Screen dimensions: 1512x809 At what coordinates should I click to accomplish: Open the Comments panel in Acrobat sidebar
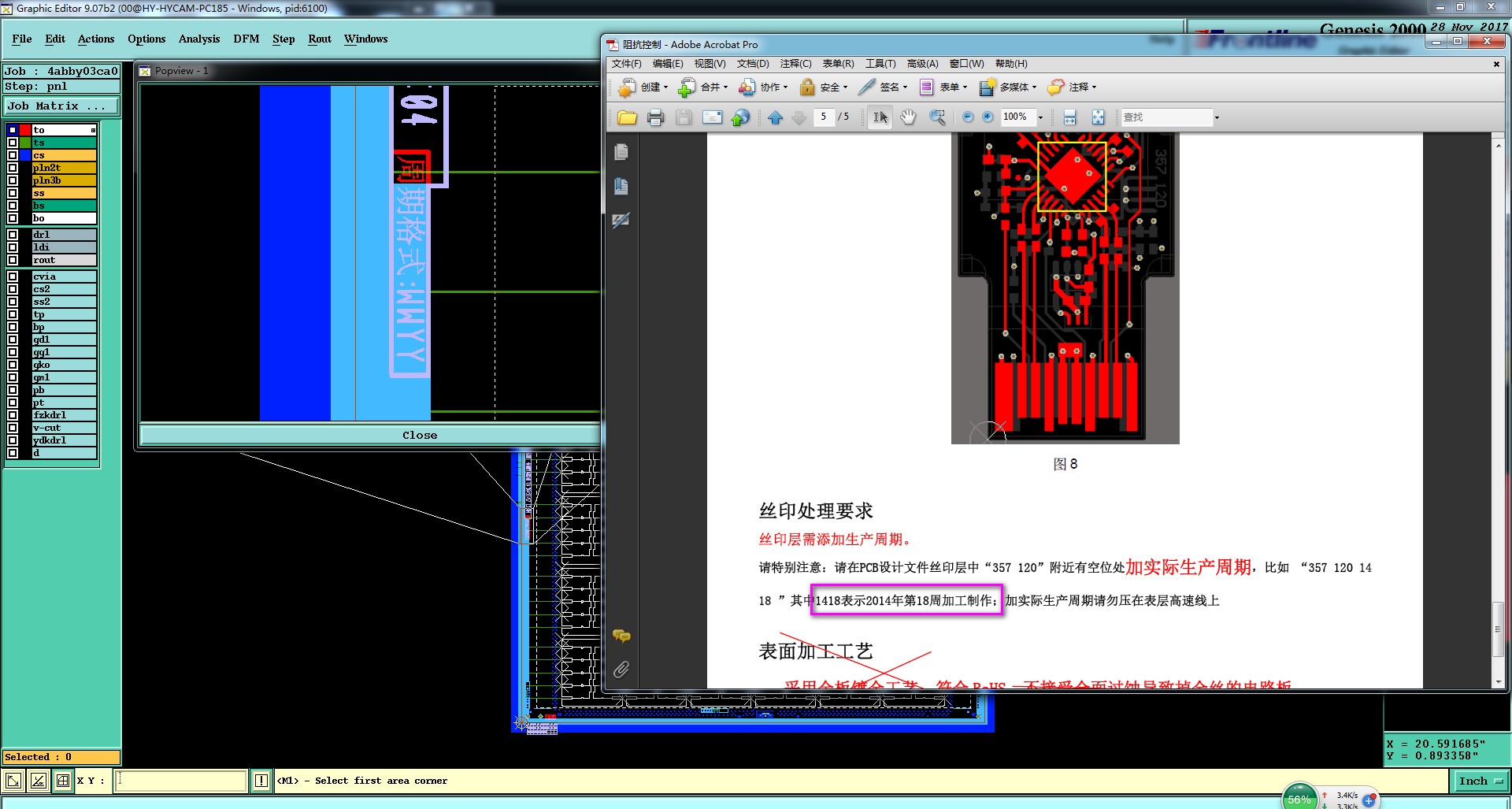tap(621, 636)
